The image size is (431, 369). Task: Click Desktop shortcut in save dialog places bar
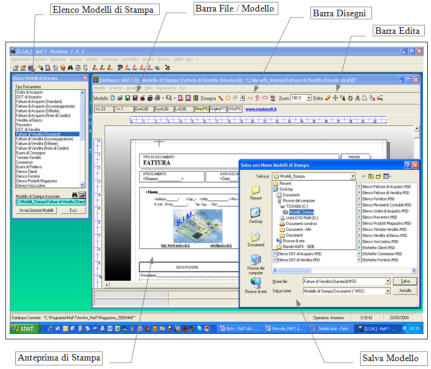pos(256,216)
